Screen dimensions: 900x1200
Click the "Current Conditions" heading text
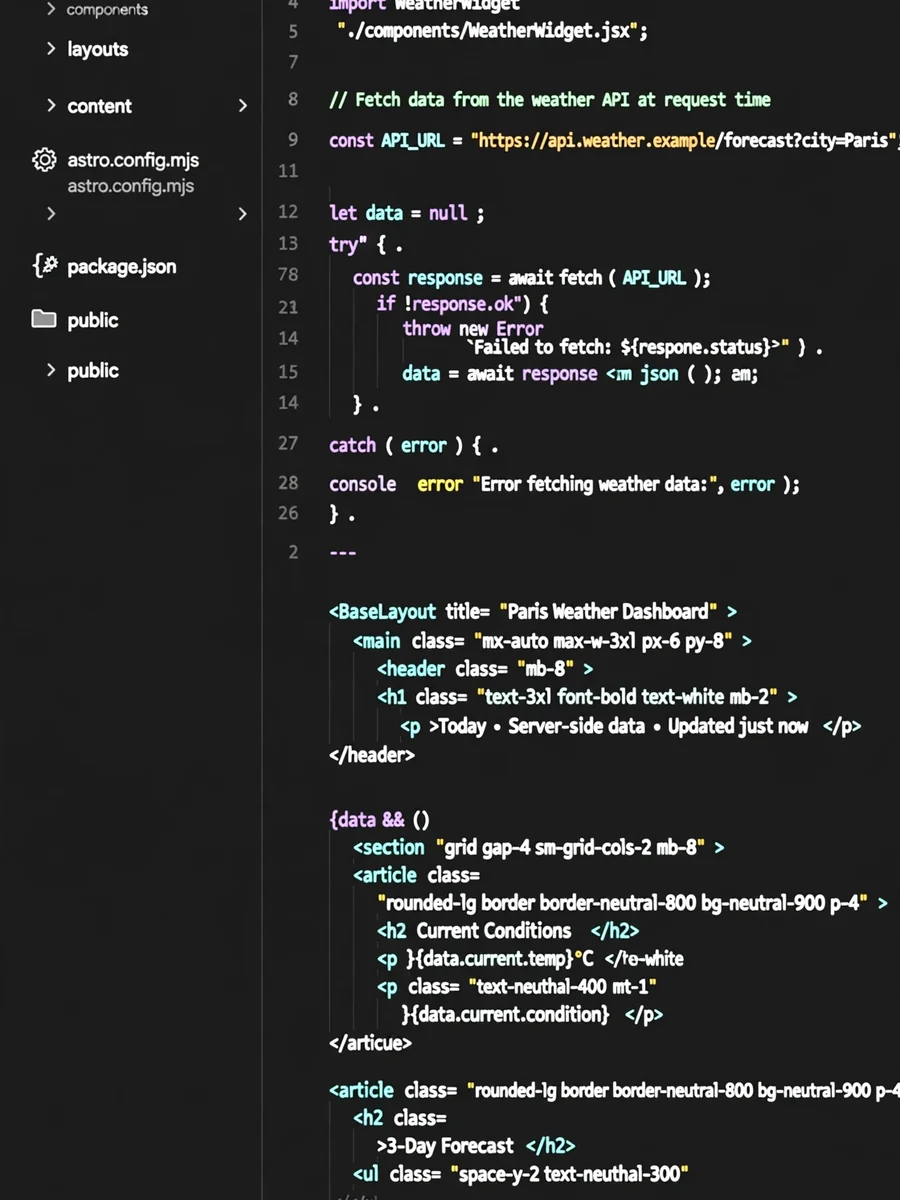[494, 931]
